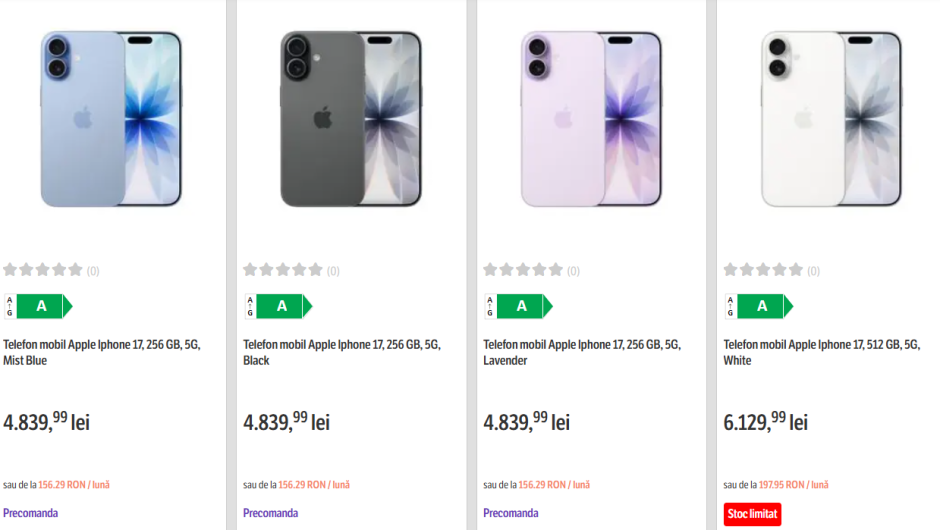Select the Lavender iPhone 17 product image

pyautogui.click(x=591, y=119)
